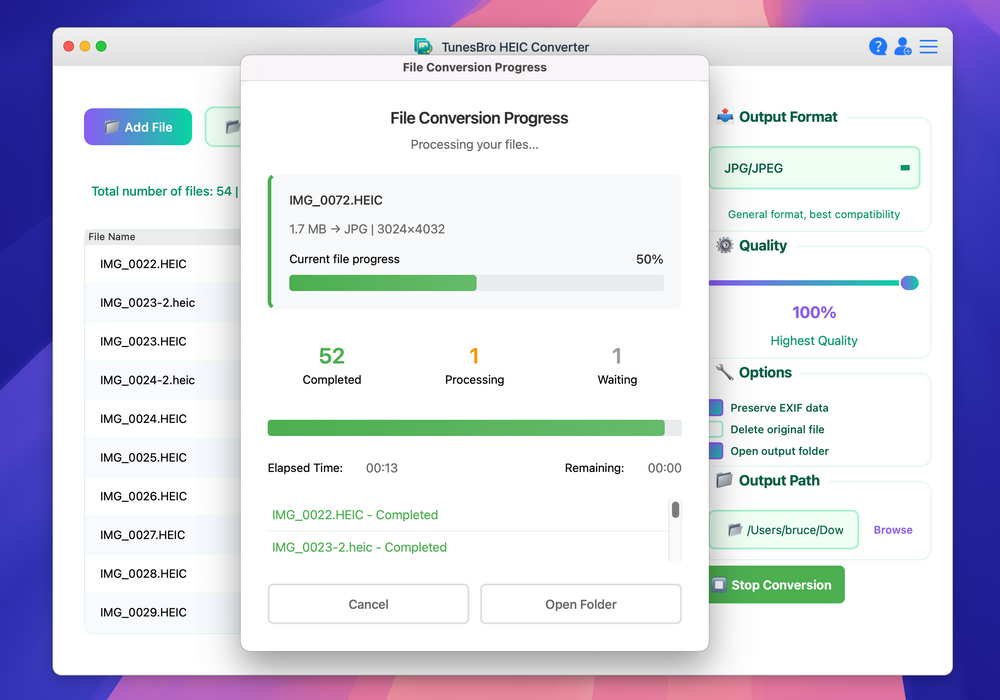Click folder icon inside output path field
This screenshot has height=700, width=1000.
735,530
